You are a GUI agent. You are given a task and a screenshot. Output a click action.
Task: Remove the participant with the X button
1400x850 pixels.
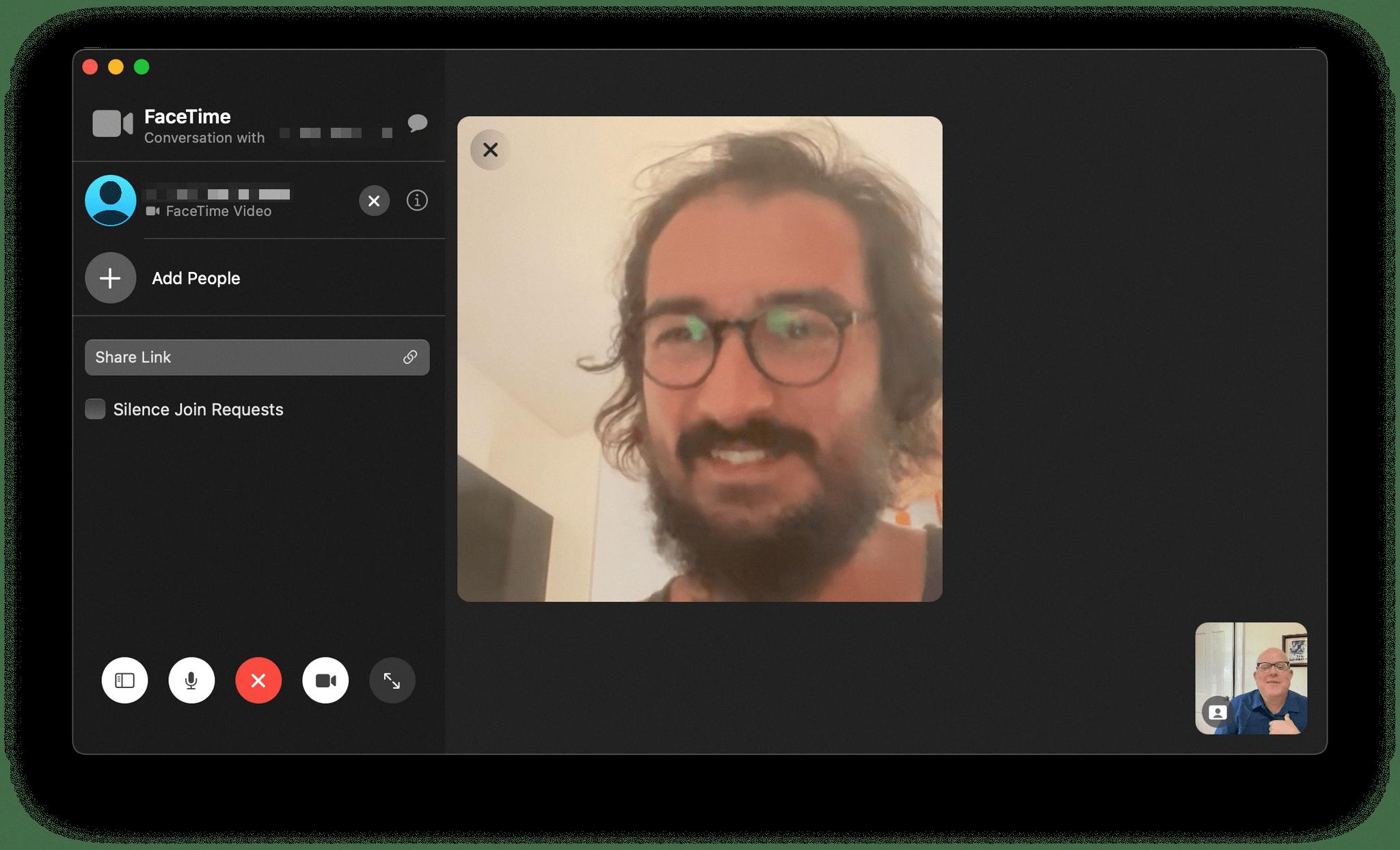[x=374, y=201]
